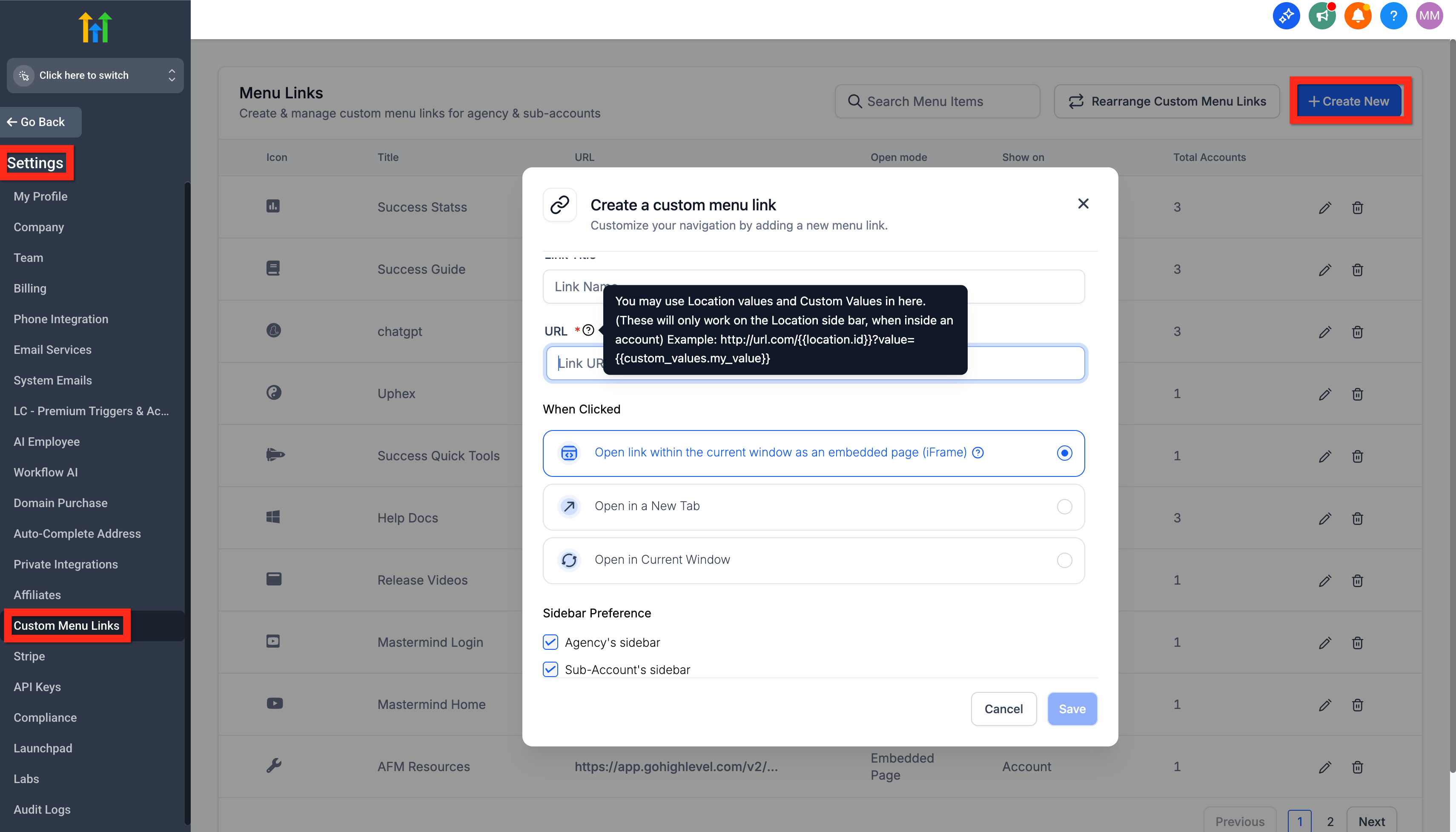
Task: Click the blue help question mark icon
Action: click(1393, 16)
